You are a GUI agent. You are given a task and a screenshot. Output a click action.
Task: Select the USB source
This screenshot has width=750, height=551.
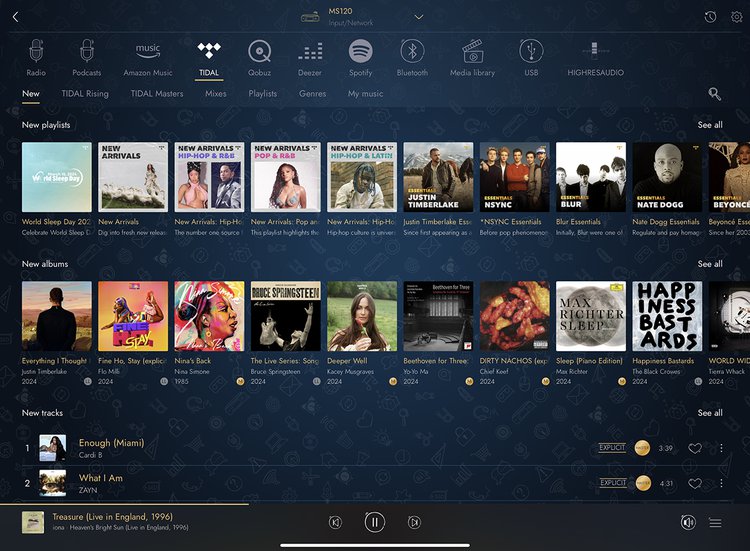tap(531, 57)
